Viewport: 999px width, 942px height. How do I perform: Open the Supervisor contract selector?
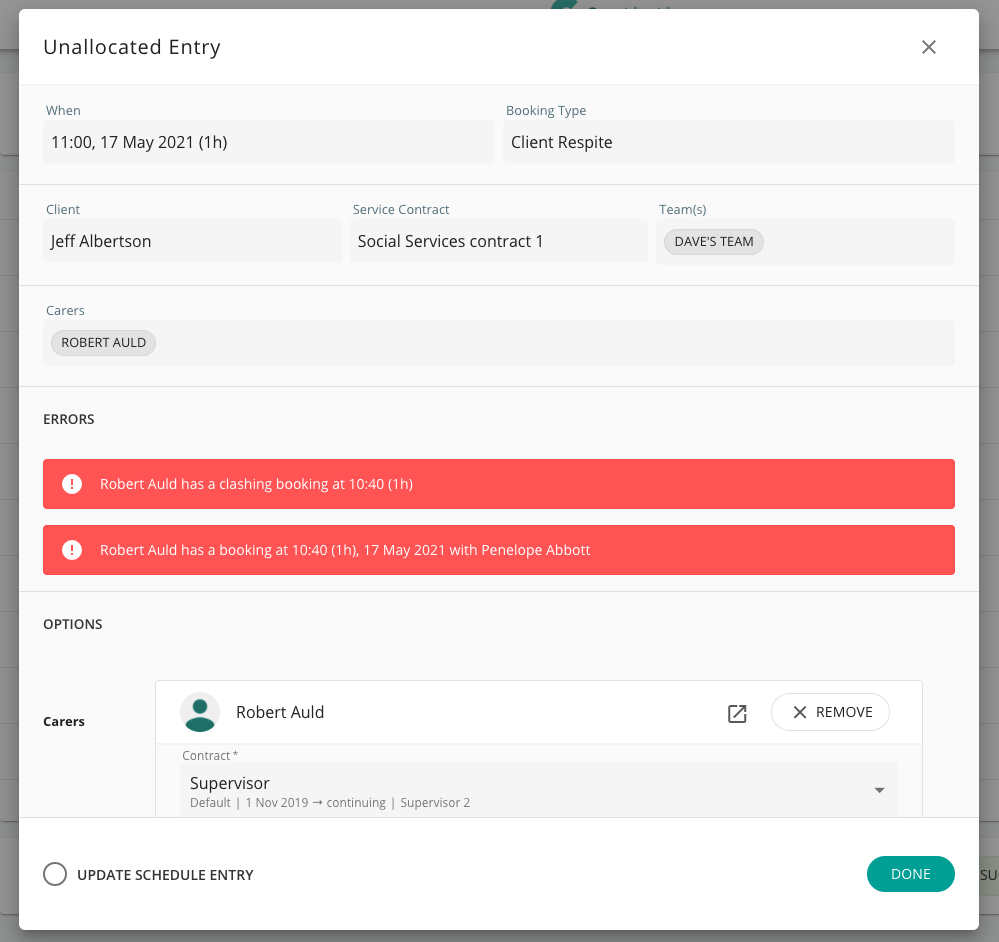(538, 790)
